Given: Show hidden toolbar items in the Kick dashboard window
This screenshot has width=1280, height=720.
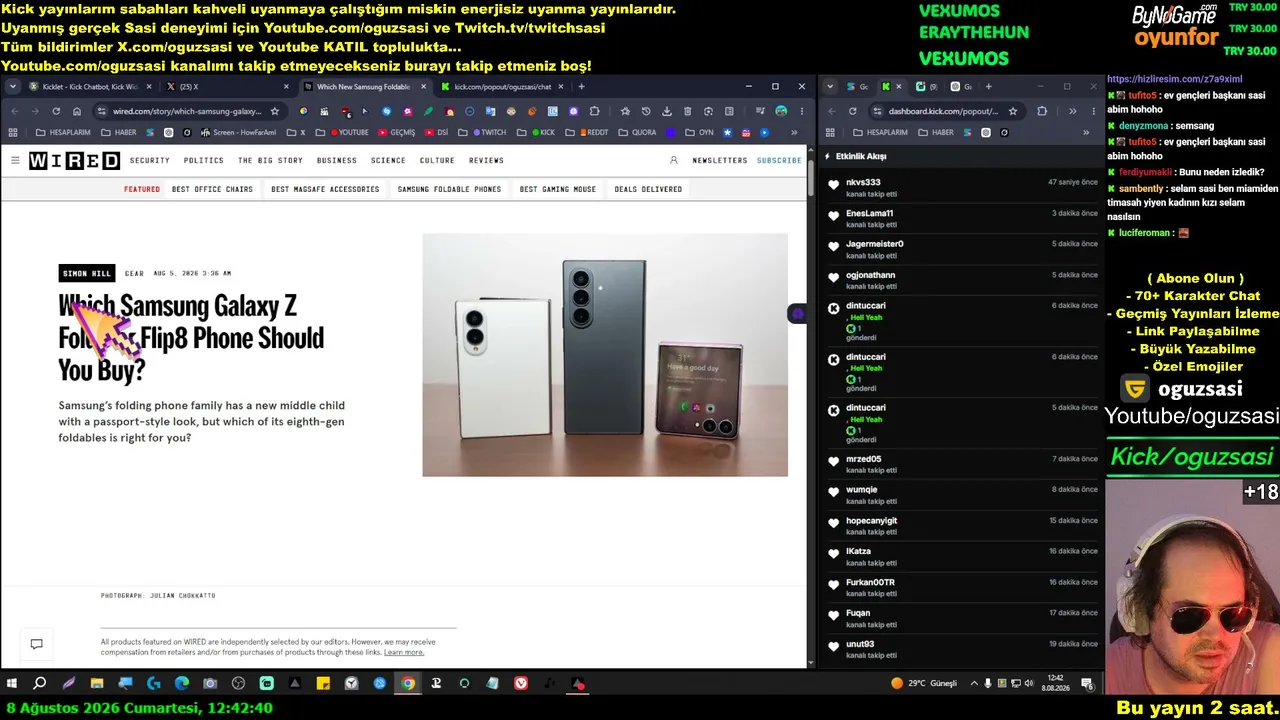Looking at the screenshot, I should click(1072, 111).
